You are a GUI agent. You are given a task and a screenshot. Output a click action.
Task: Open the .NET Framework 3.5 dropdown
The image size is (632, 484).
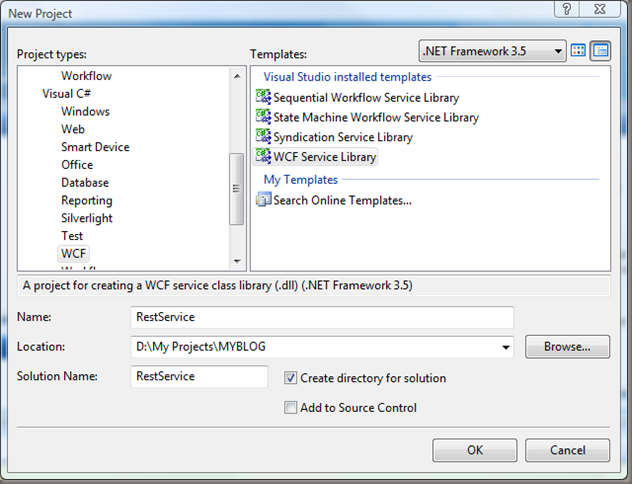click(493, 51)
